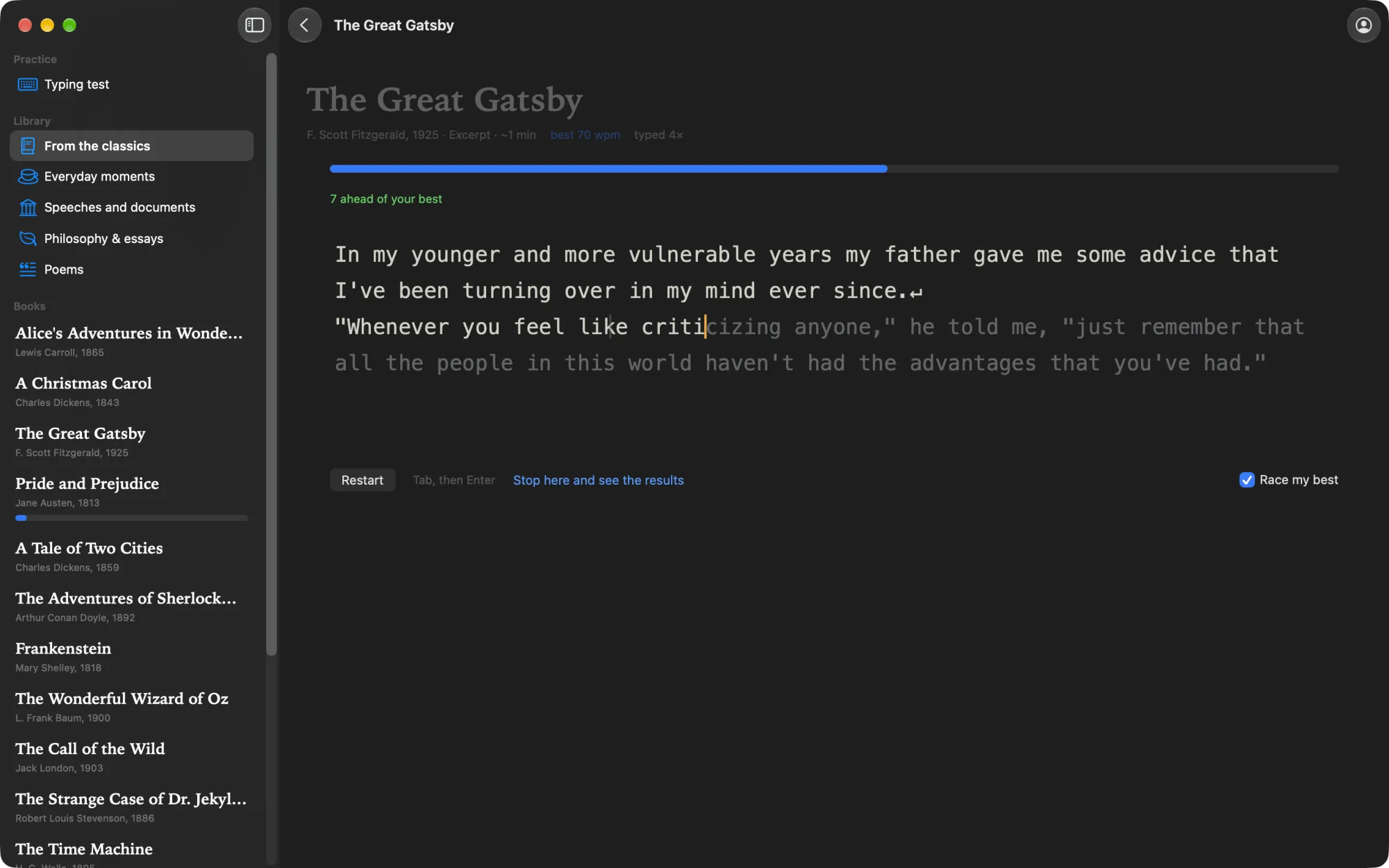The height and width of the screenshot is (868, 1389).
Task: Click The Great Gatsby toolbar title
Action: coord(394,25)
